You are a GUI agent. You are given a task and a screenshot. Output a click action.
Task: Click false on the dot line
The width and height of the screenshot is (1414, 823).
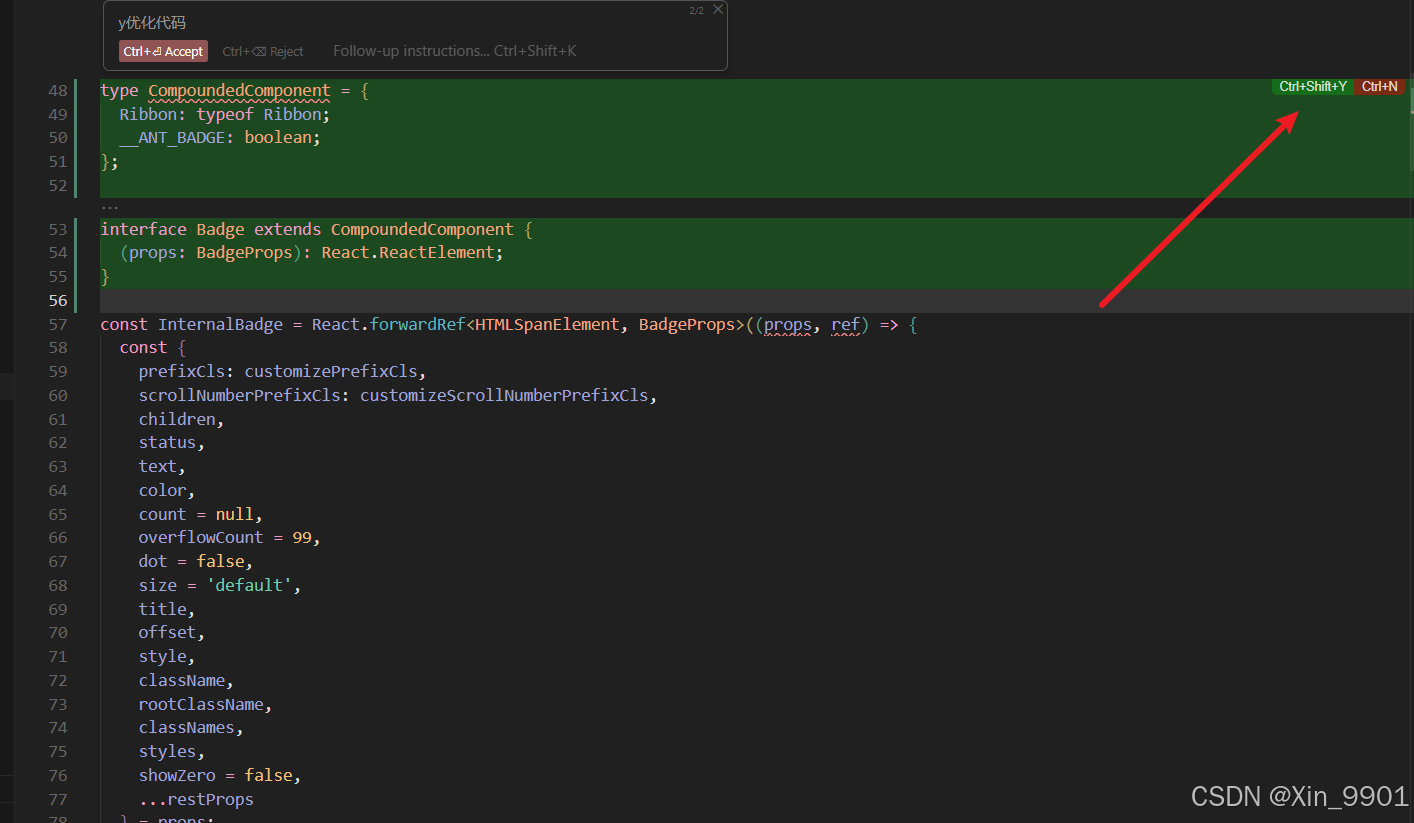220,562
